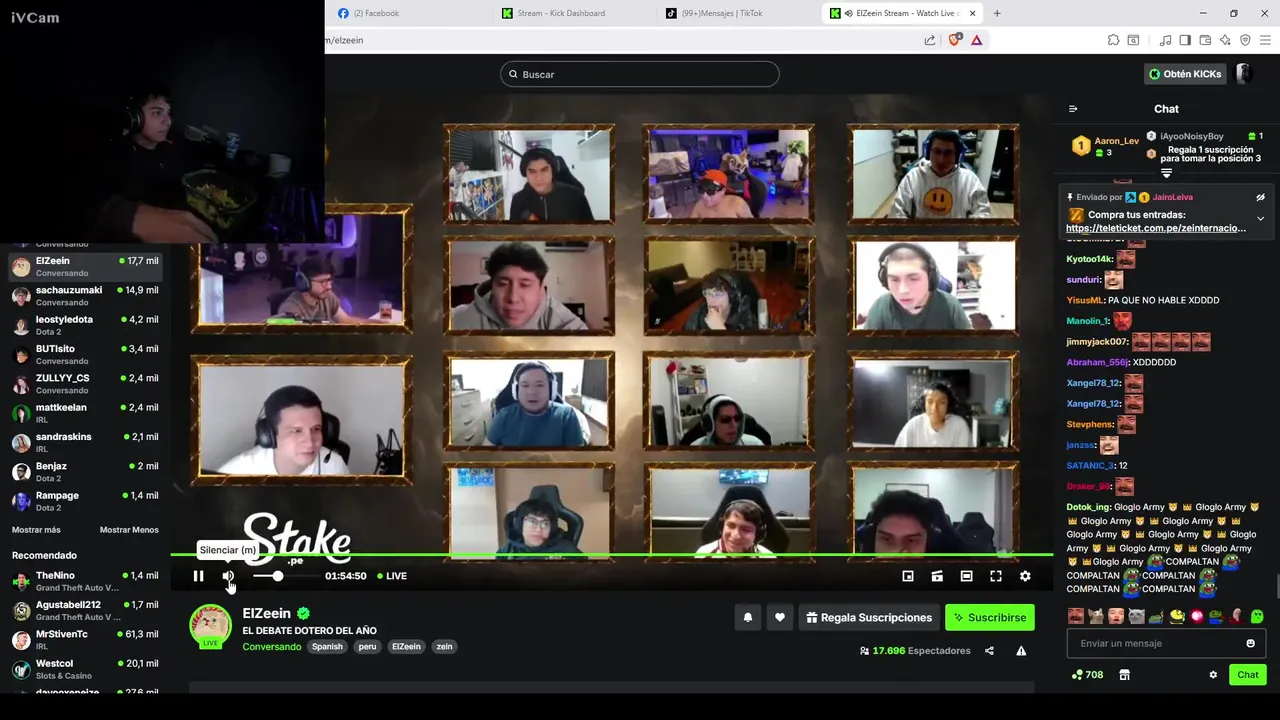Viewport: 1280px width, 720px height.
Task: Check the 708 channel points balance
Action: (x=1087, y=675)
